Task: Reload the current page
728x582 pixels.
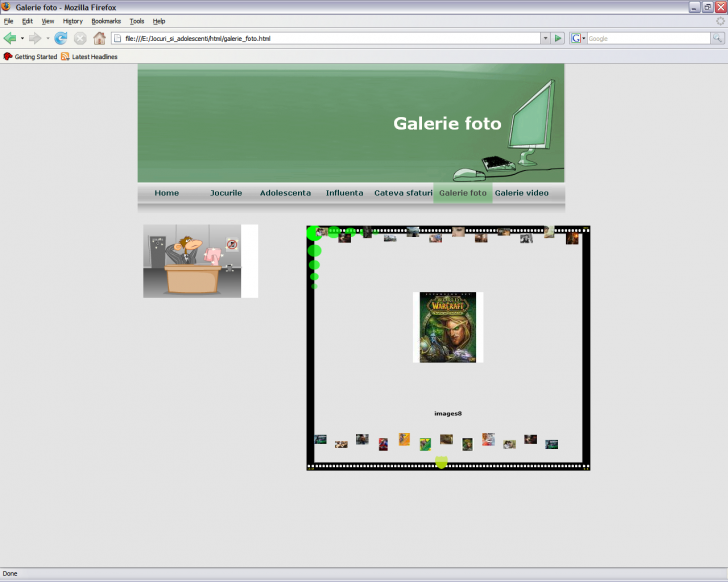Action: (60, 39)
